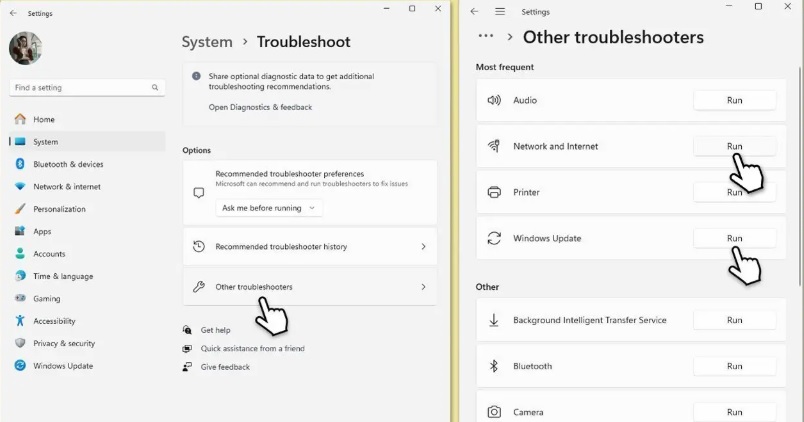Viewport: 804px width, 422px height.
Task: Click the Time & language globe icon
Action: 20,276
